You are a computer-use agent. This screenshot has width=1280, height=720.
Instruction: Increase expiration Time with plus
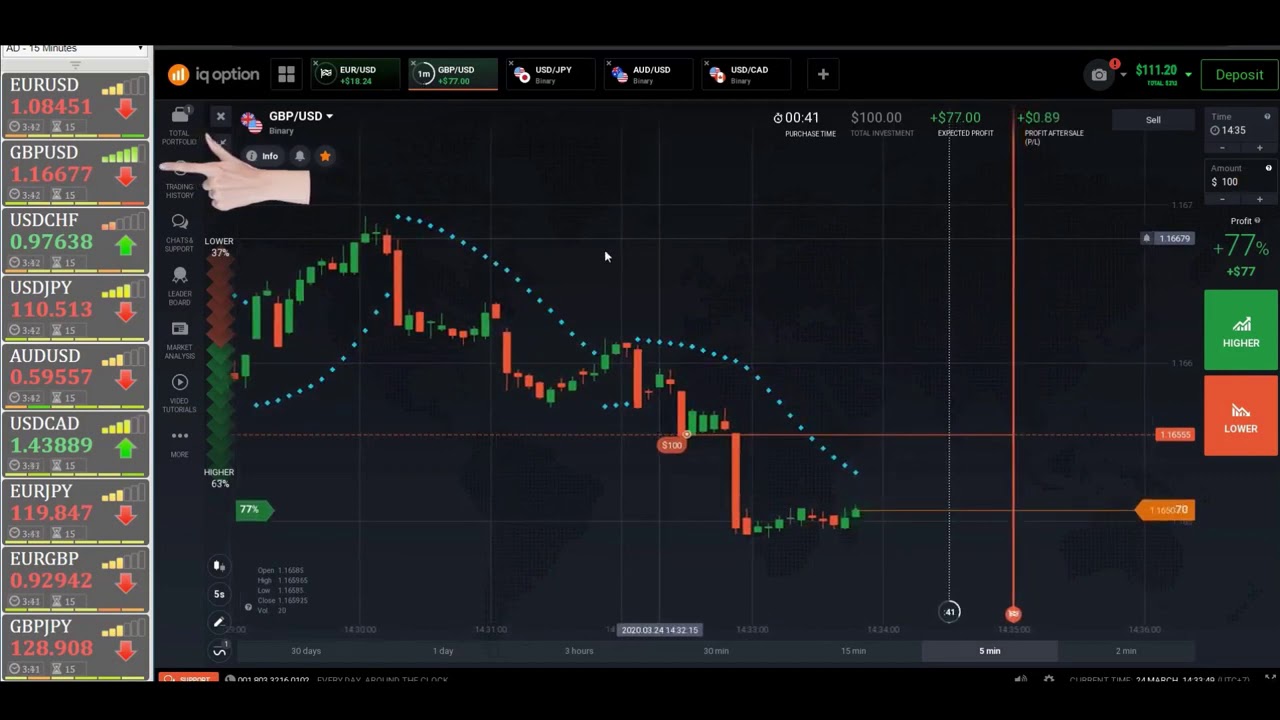(x=1259, y=148)
